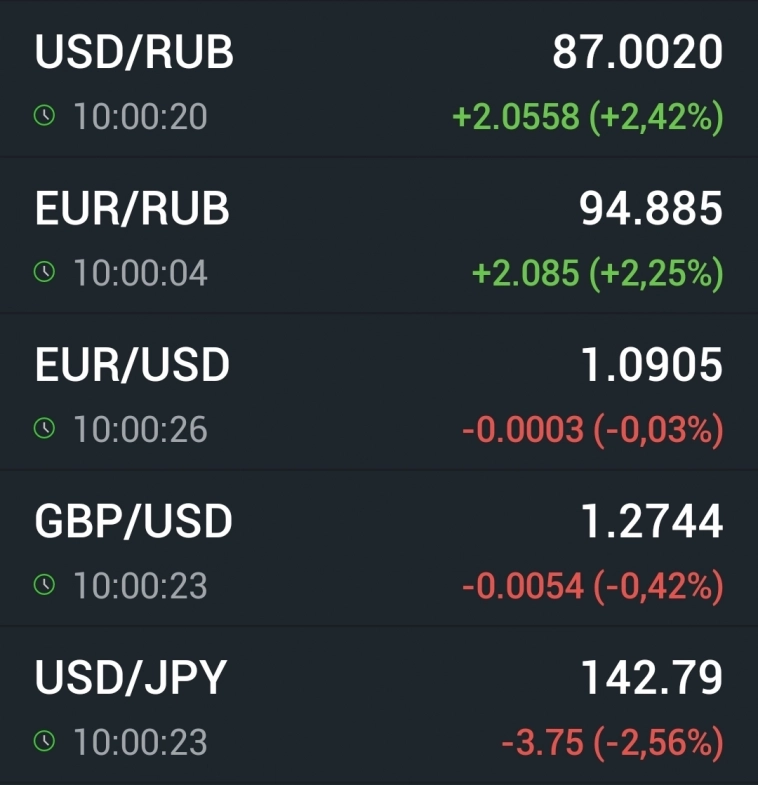Click the red -0.0054 (-0,42%) change

[592, 586]
